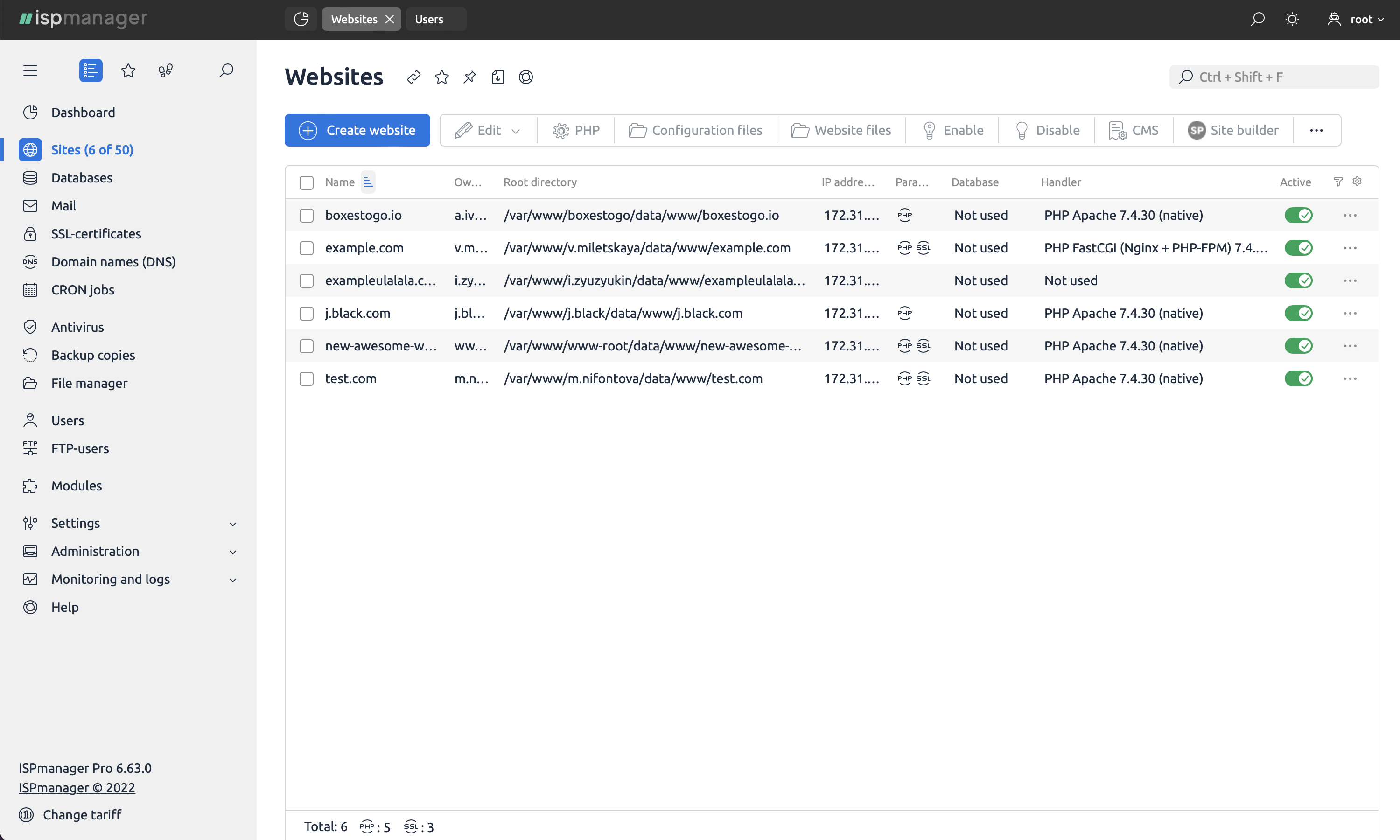Open row actions for j.black.com
1400x840 pixels.
[x=1350, y=313]
